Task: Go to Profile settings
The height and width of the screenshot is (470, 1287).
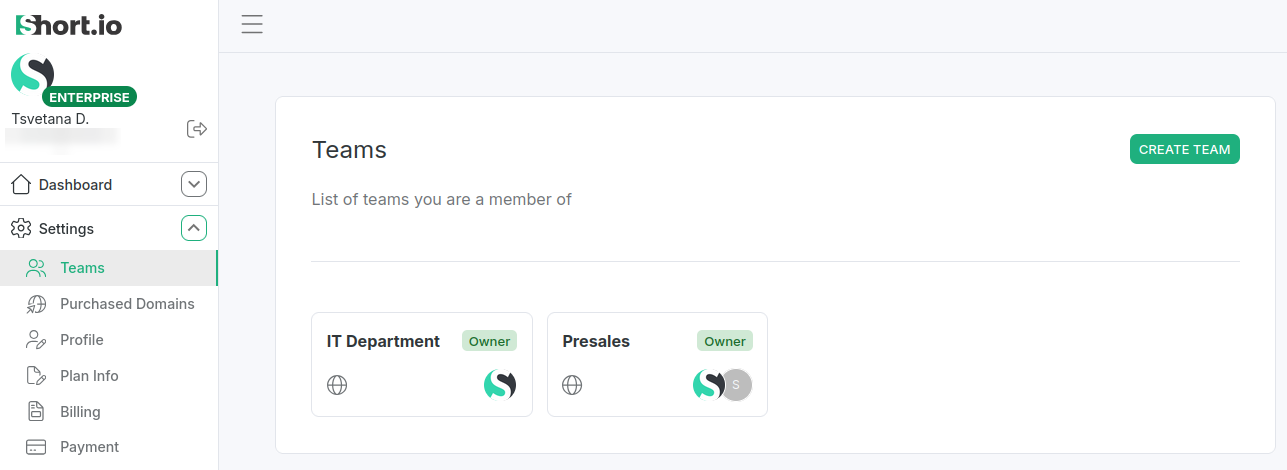Action: click(81, 340)
